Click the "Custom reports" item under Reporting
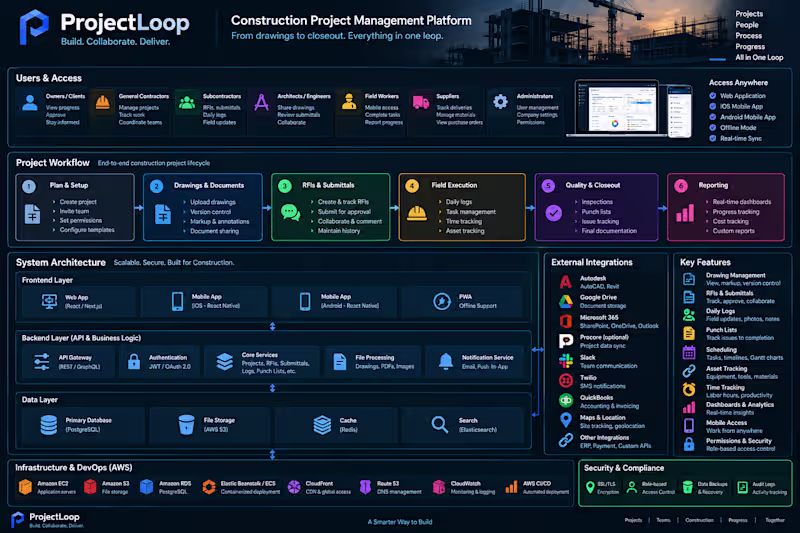800x533 pixels. point(733,231)
